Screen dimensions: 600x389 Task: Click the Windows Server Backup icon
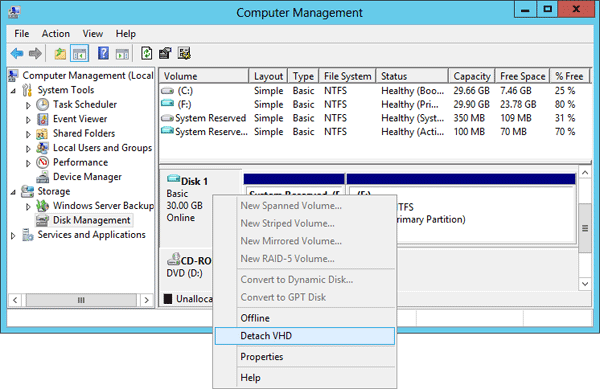(42, 206)
